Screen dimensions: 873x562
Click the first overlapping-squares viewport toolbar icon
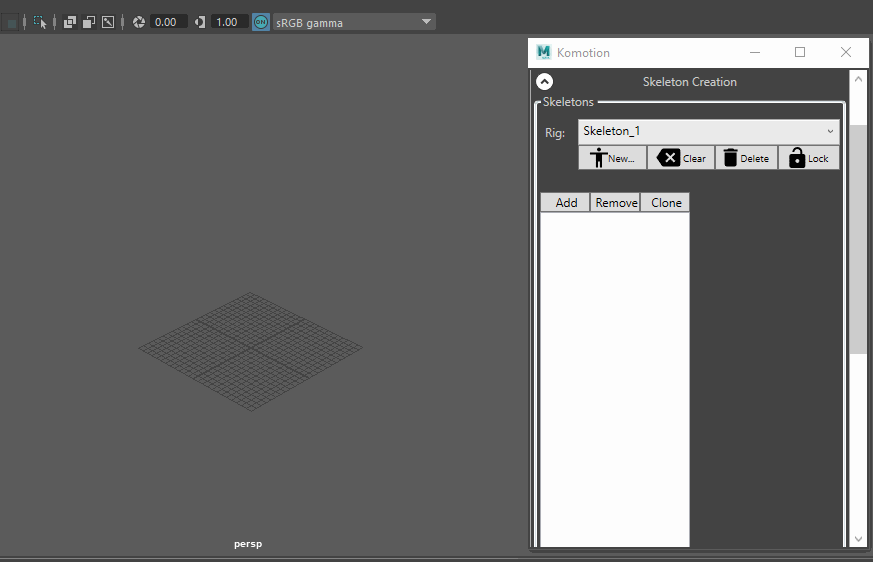[70, 22]
